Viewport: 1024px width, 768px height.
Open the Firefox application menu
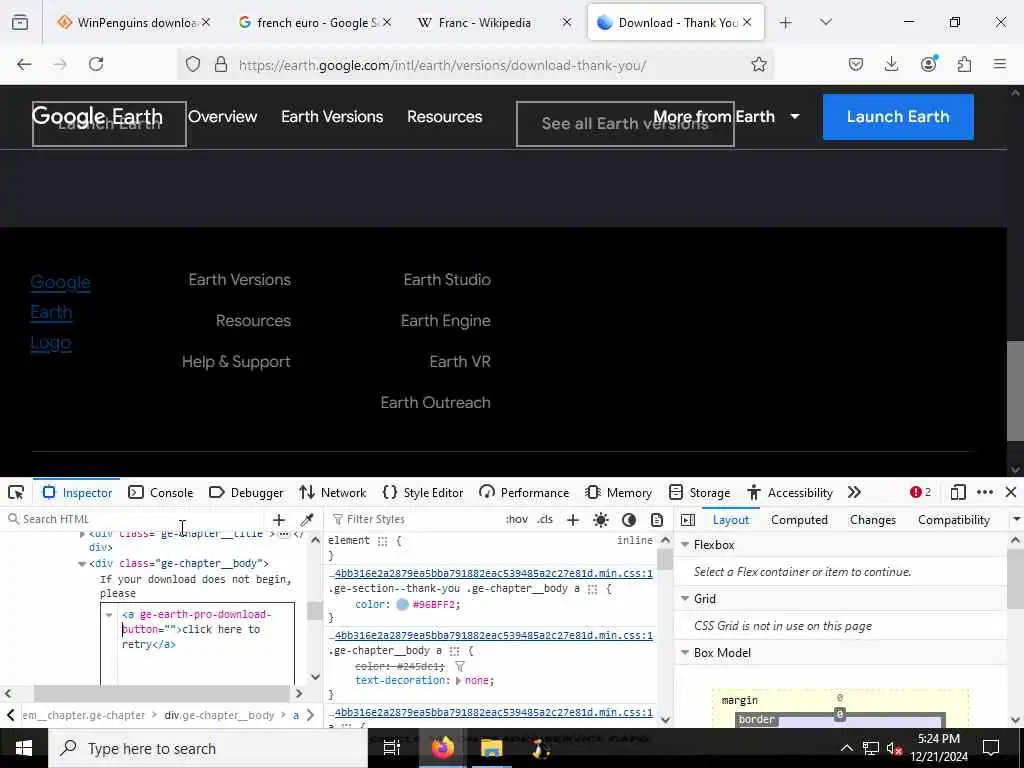[x=999, y=64]
